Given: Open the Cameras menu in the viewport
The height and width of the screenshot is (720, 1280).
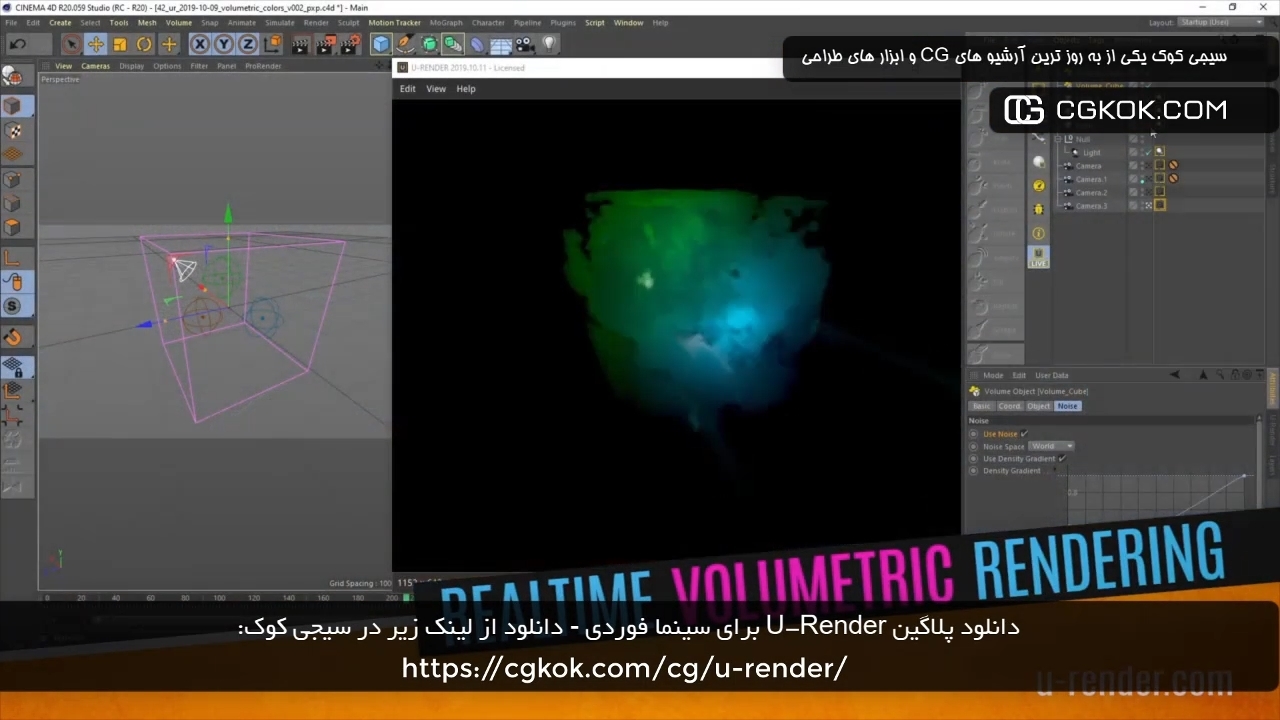Looking at the screenshot, I should [x=95, y=66].
